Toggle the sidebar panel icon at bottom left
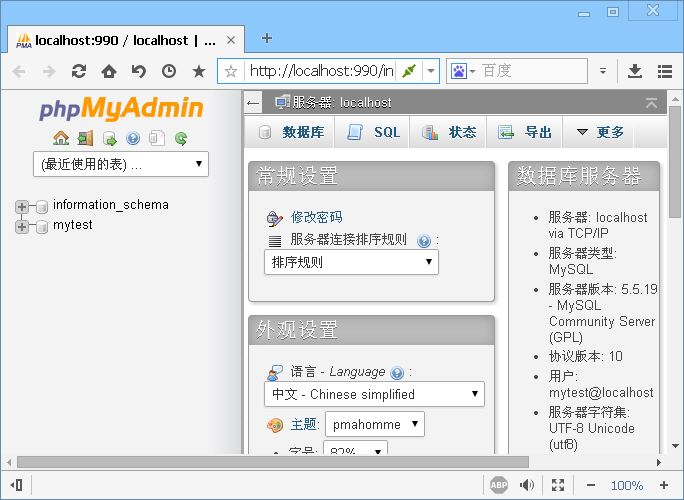The image size is (684, 500). [x=17, y=485]
